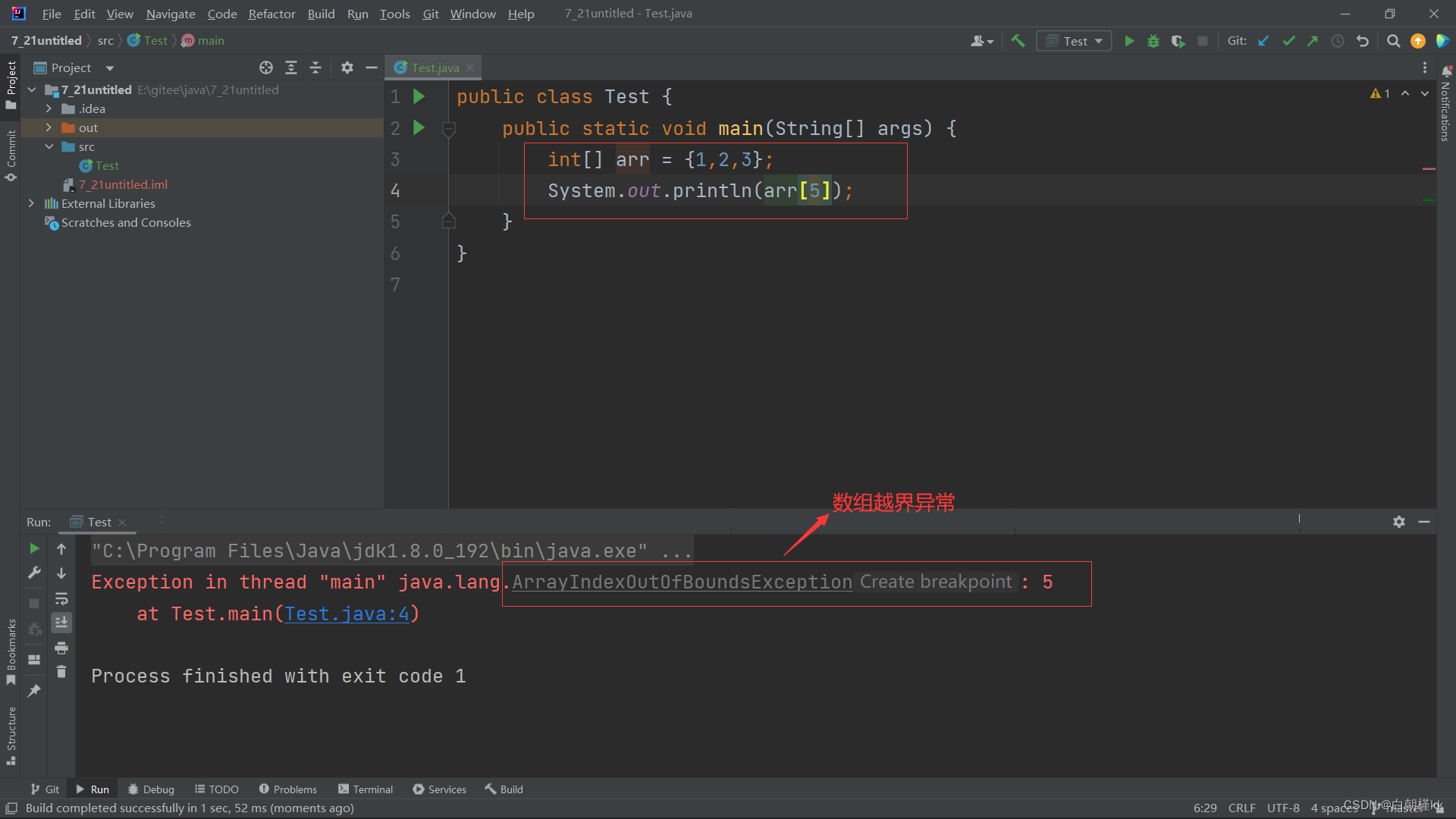Open the Terminal tool window

tap(366, 789)
